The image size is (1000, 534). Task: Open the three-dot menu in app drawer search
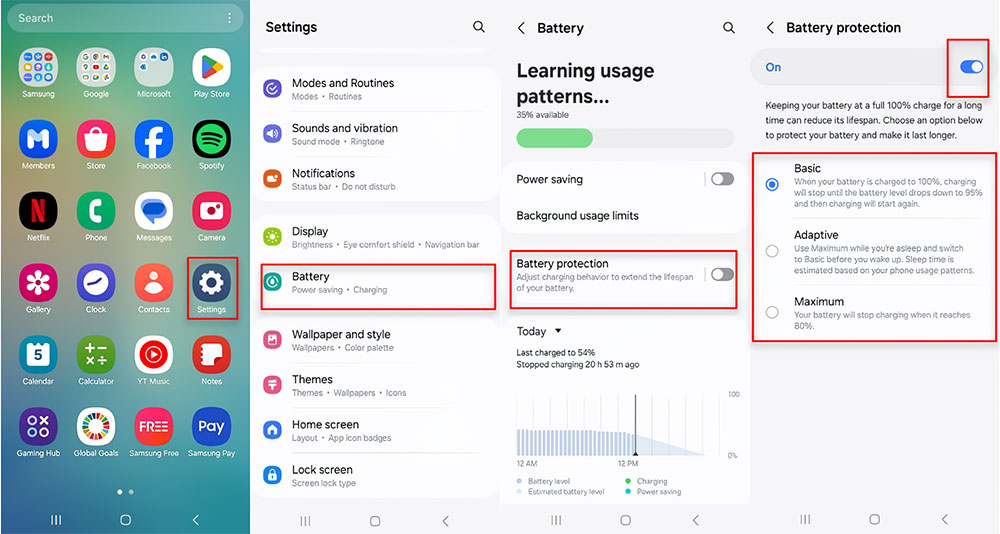pyautogui.click(x=230, y=18)
